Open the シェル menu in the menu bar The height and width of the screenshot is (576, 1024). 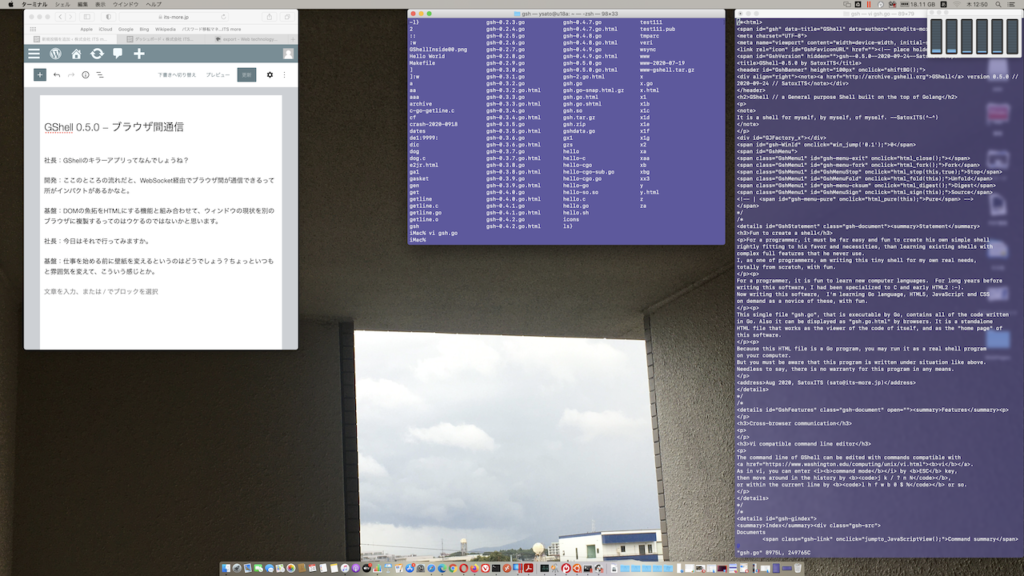pyautogui.click(x=63, y=4)
